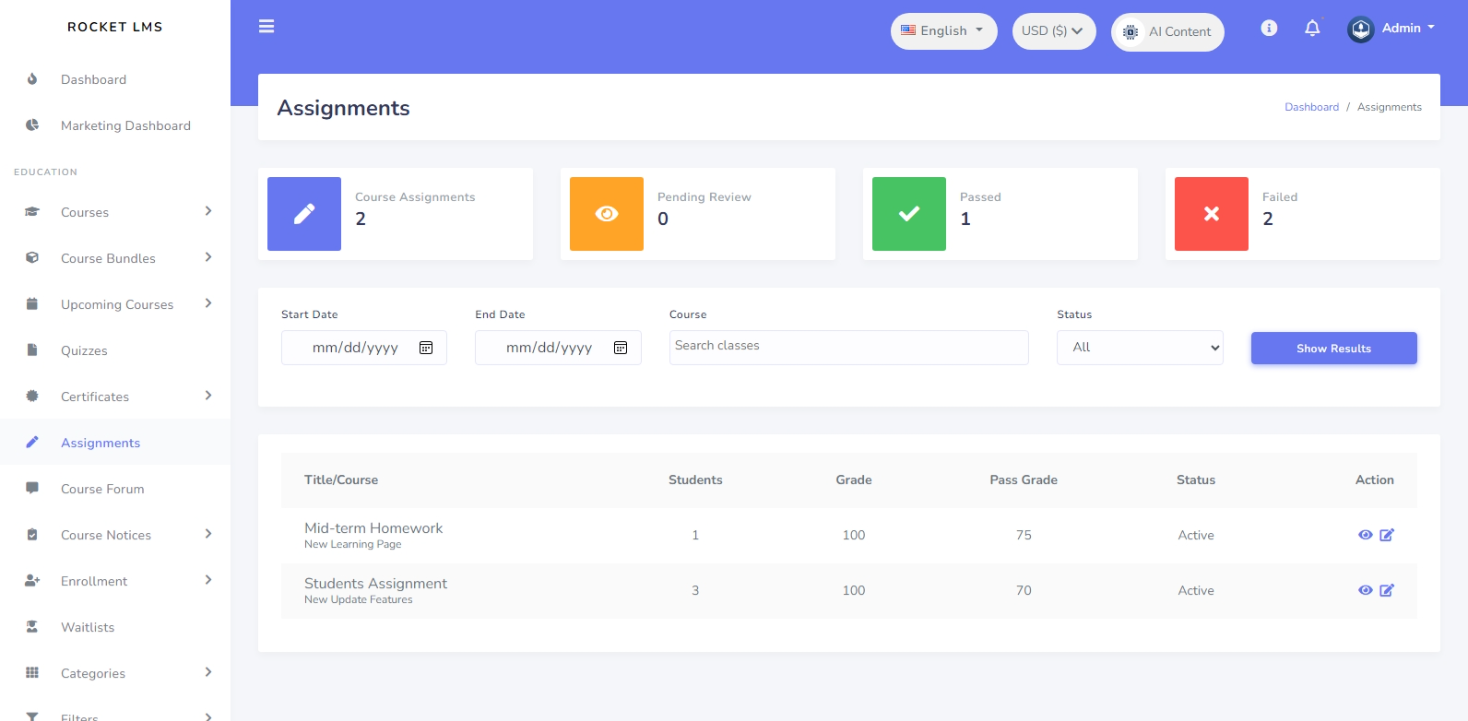The height and width of the screenshot is (721, 1468).
Task: Click the Certificates badge icon
Action: pos(32,396)
